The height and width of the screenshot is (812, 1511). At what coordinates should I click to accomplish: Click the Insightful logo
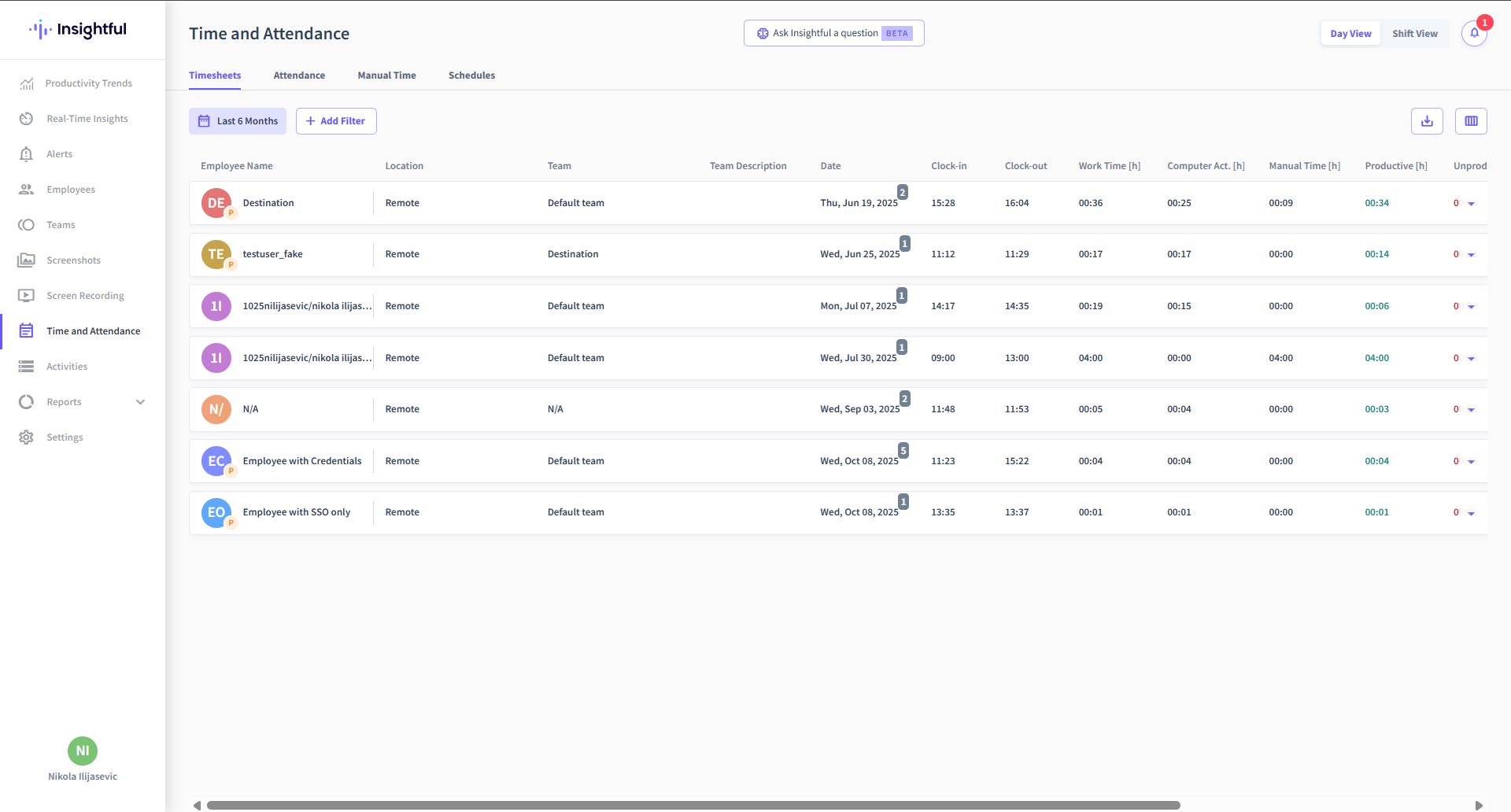point(78,30)
